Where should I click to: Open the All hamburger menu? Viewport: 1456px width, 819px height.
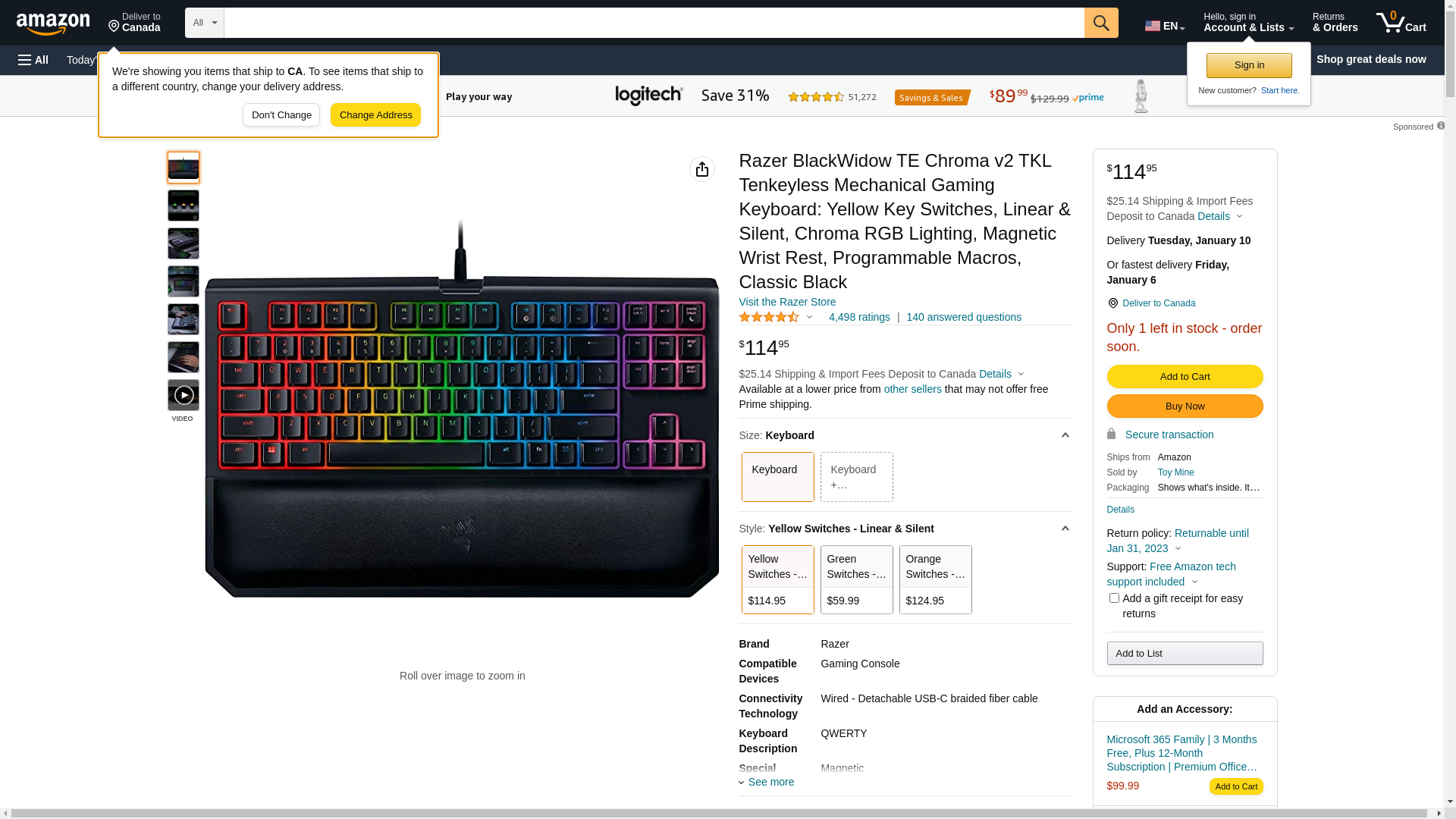[x=33, y=60]
